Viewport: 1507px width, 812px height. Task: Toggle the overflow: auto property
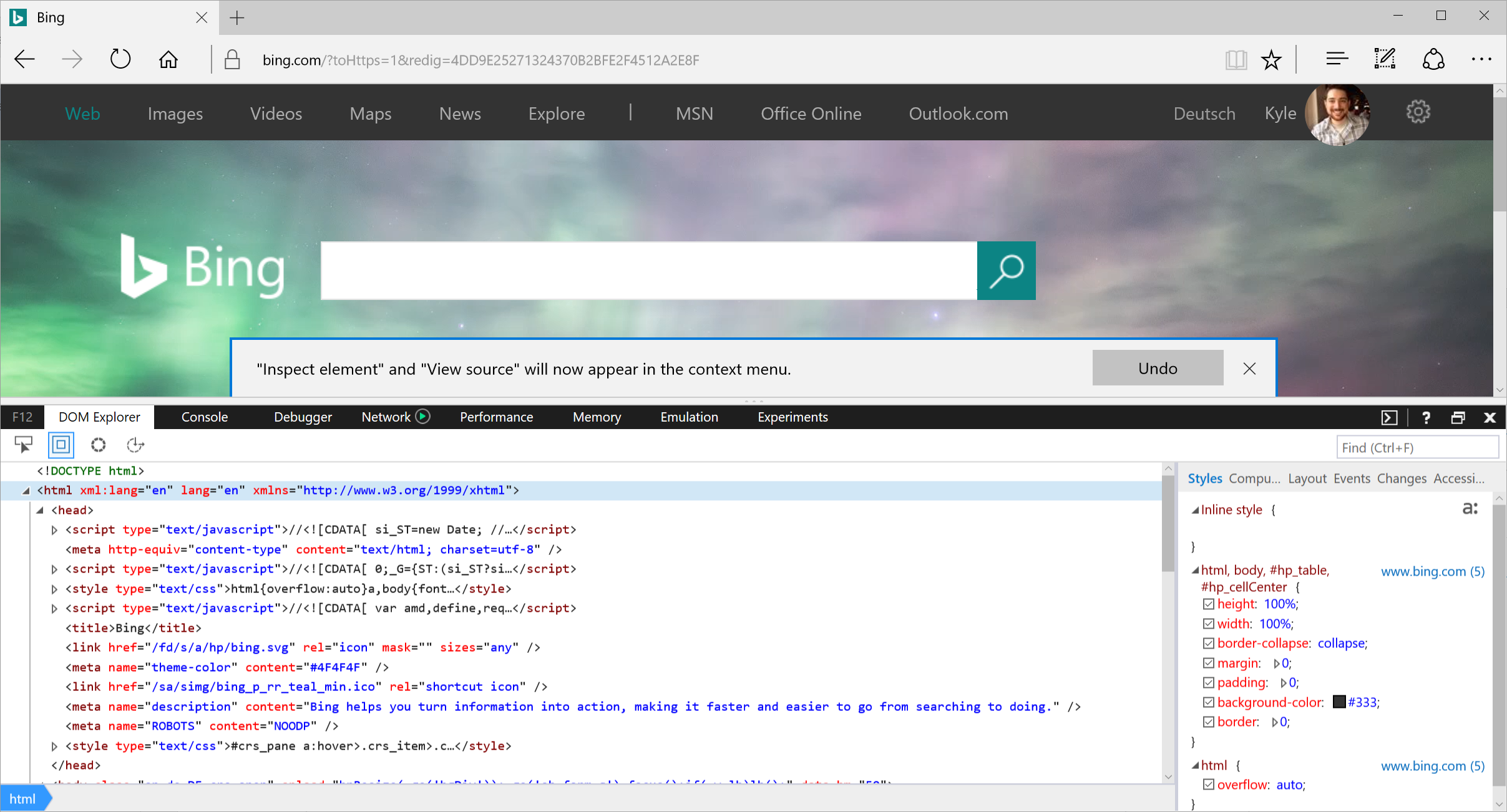click(1209, 785)
